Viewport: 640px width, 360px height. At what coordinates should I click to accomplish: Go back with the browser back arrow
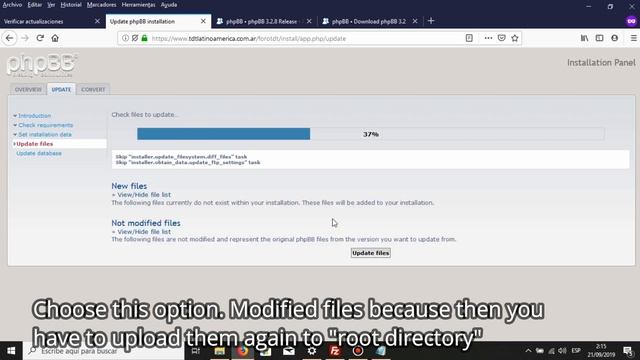pyautogui.click(x=10, y=38)
